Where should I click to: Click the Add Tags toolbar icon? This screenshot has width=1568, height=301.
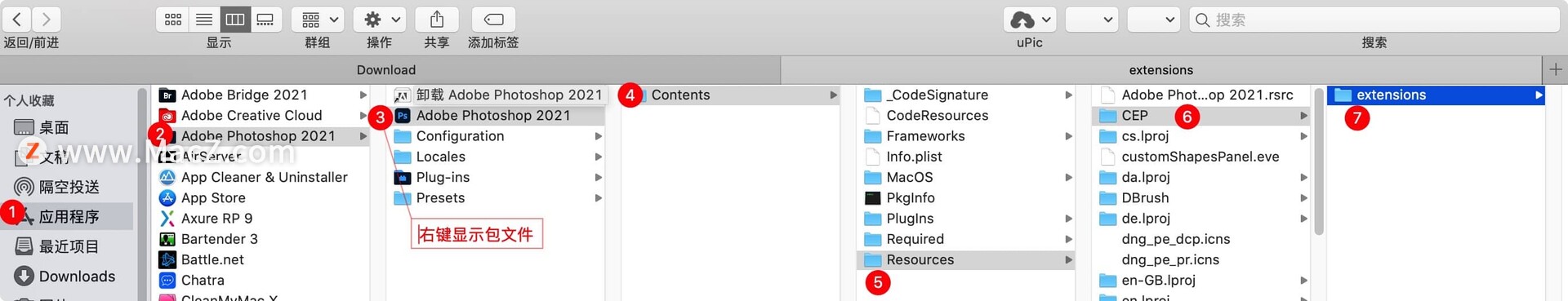pyautogui.click(x=494, y=19)
